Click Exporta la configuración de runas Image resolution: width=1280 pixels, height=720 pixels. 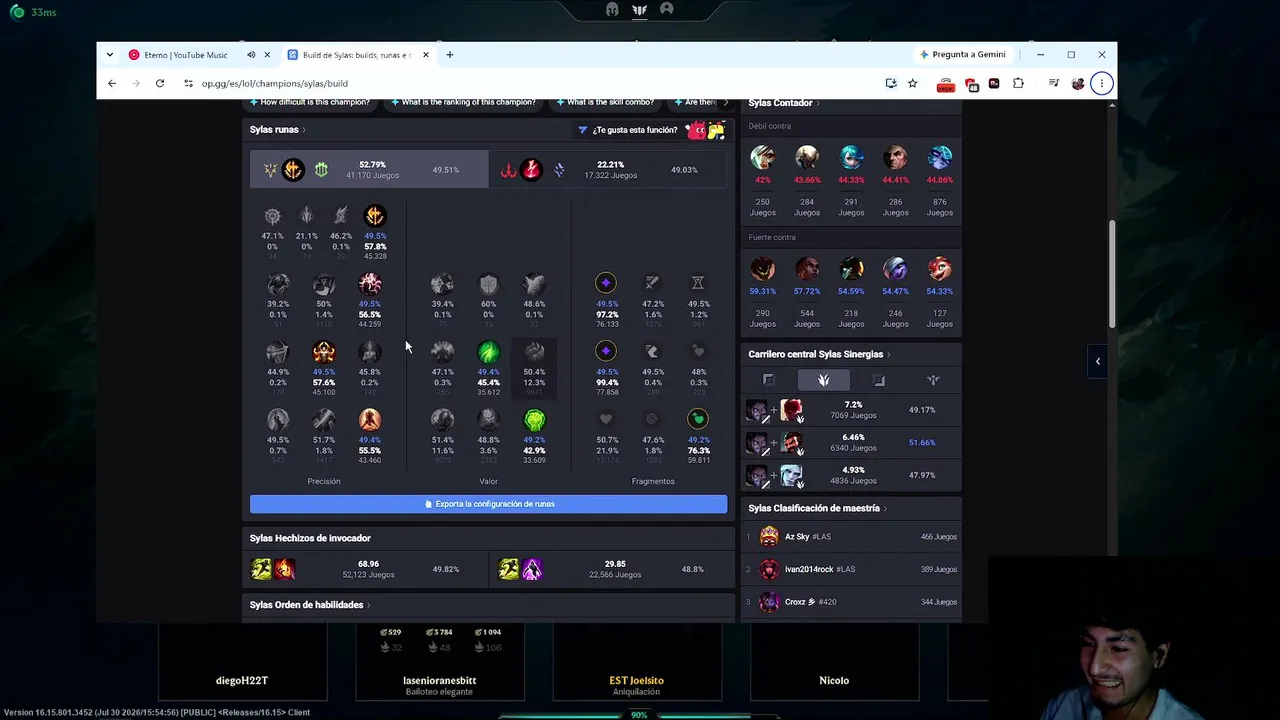488,504
